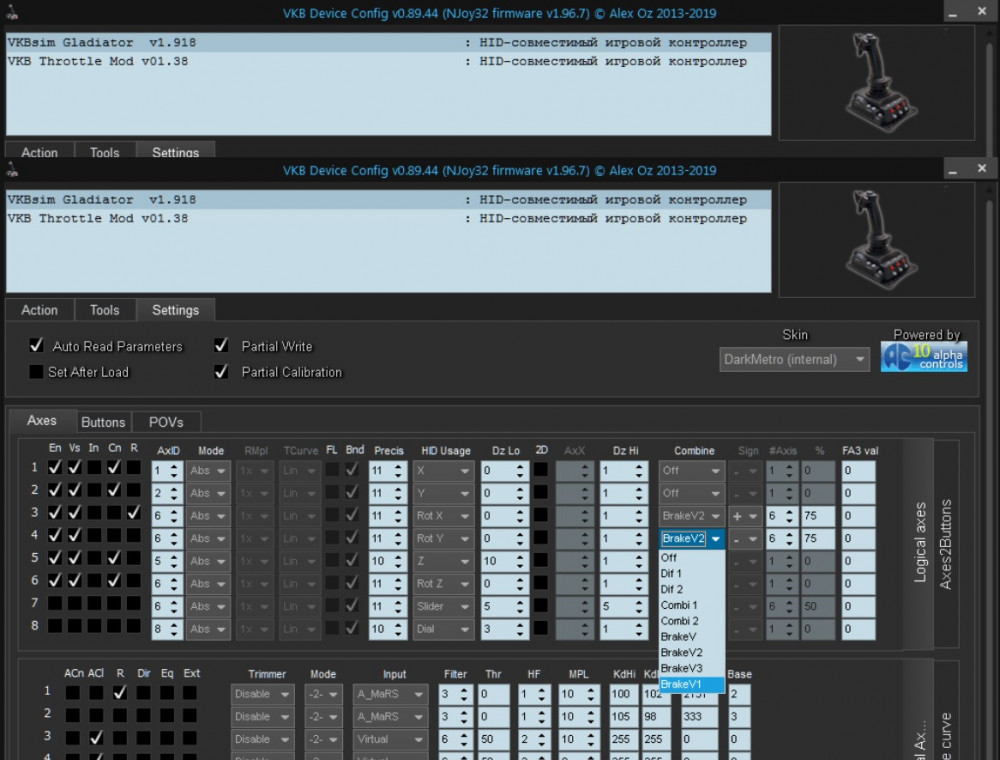Toggle Set After Load checkbox
The height and width of the screenshot is (760, 1000).
(36, 372)
